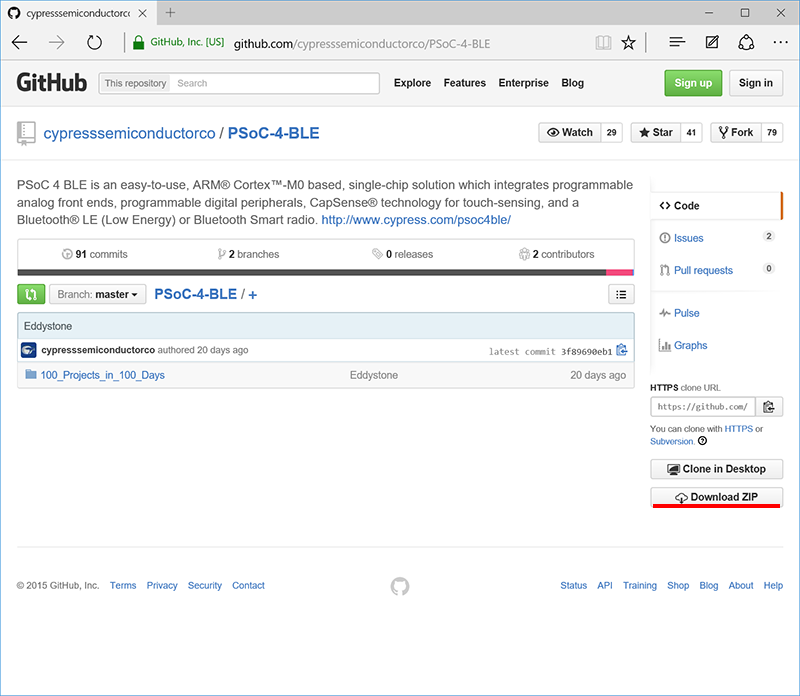Click the language breakdown color bar
The image size is (800, 696).
[x=326, y=272]
